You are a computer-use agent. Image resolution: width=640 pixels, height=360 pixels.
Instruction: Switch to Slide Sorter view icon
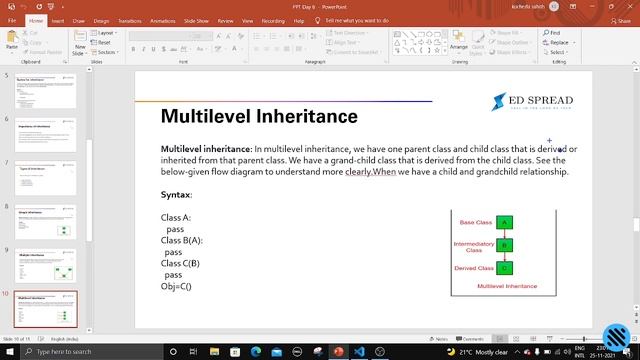[x=516, y=339]
